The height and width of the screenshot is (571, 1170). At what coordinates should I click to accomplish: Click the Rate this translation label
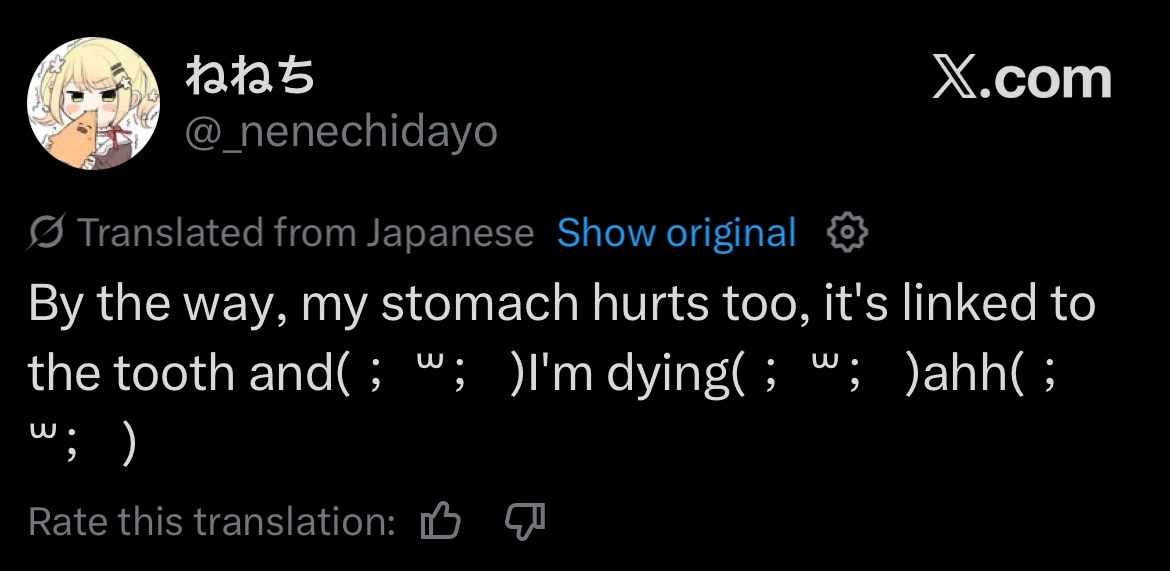212,521
